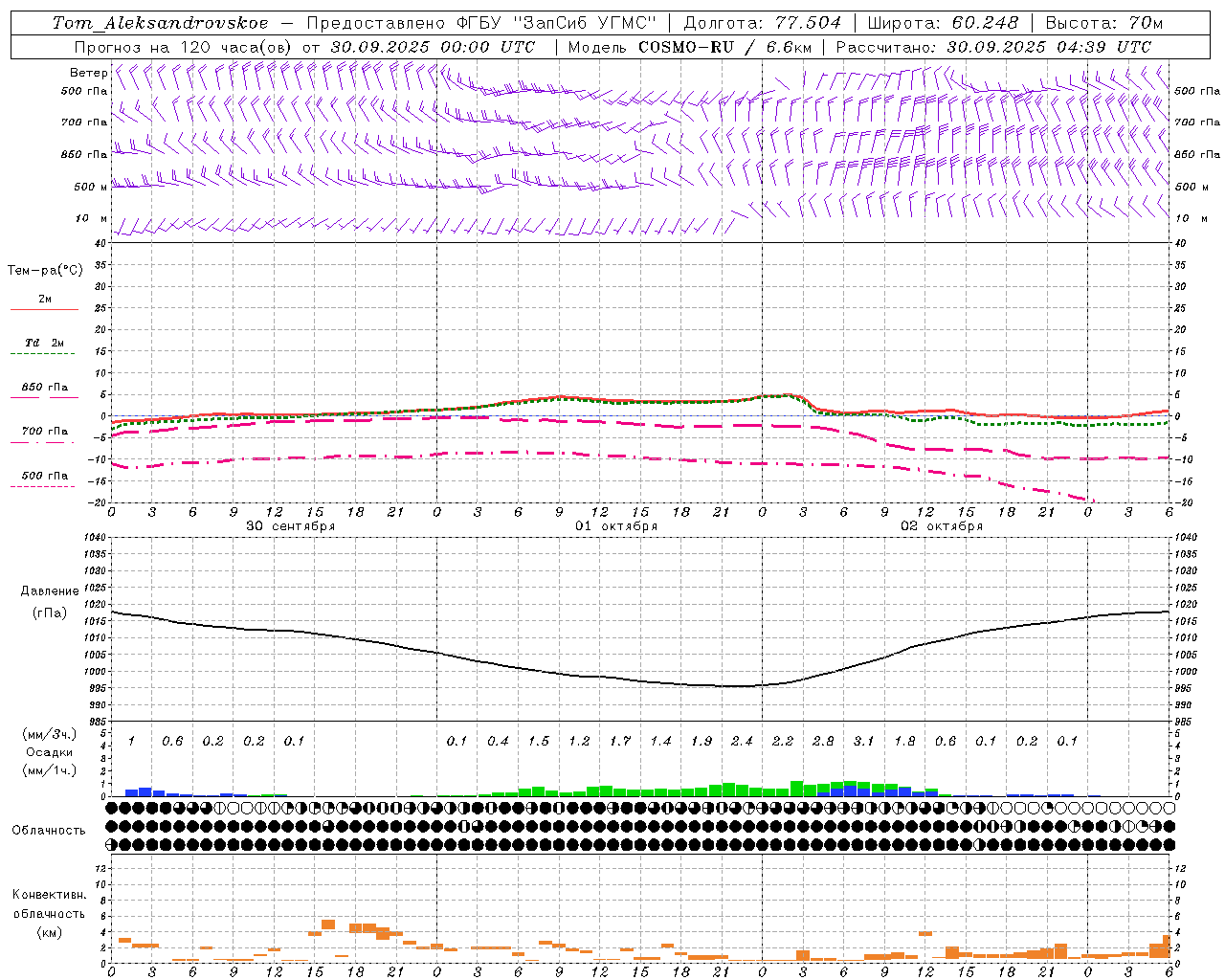Click the Ветер wind panel label
Viewport: 1225px width, 980px height.
[x=88, y=73]
